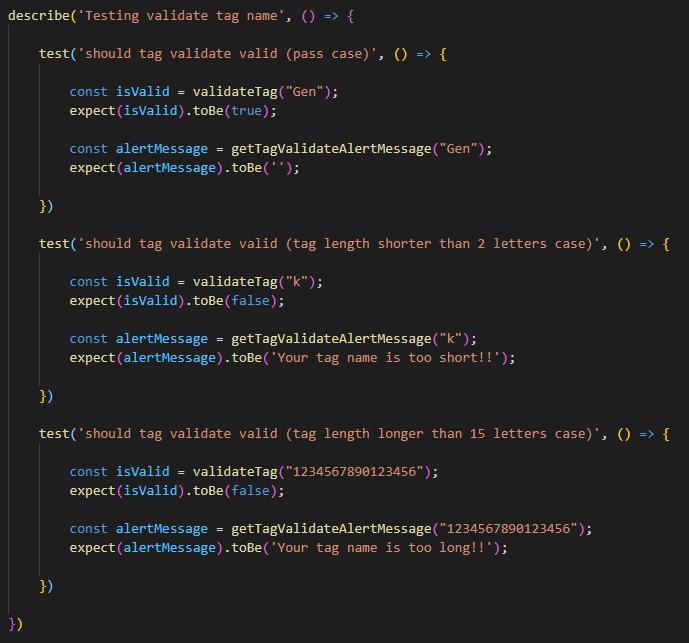This screenshot has height=643, width=689.
Task: Click validateTag("1234567890123456") call
Action: pyautogui.click(x=312, y=472)
